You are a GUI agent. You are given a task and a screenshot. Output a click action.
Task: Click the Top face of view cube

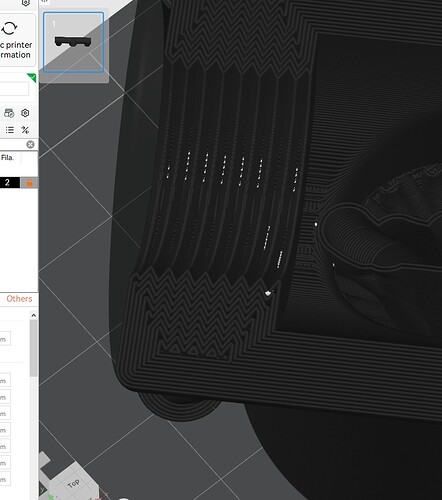click(x=74, y=483)
